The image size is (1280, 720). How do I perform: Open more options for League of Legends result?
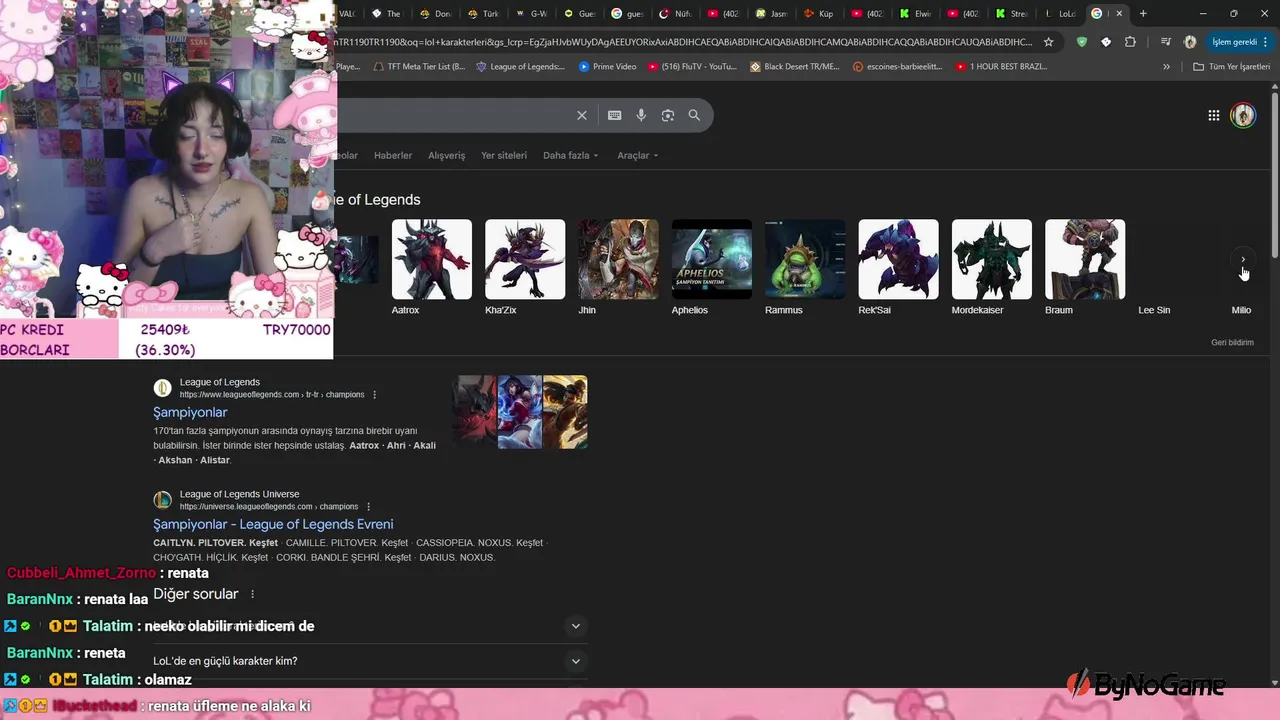point(375,395)
